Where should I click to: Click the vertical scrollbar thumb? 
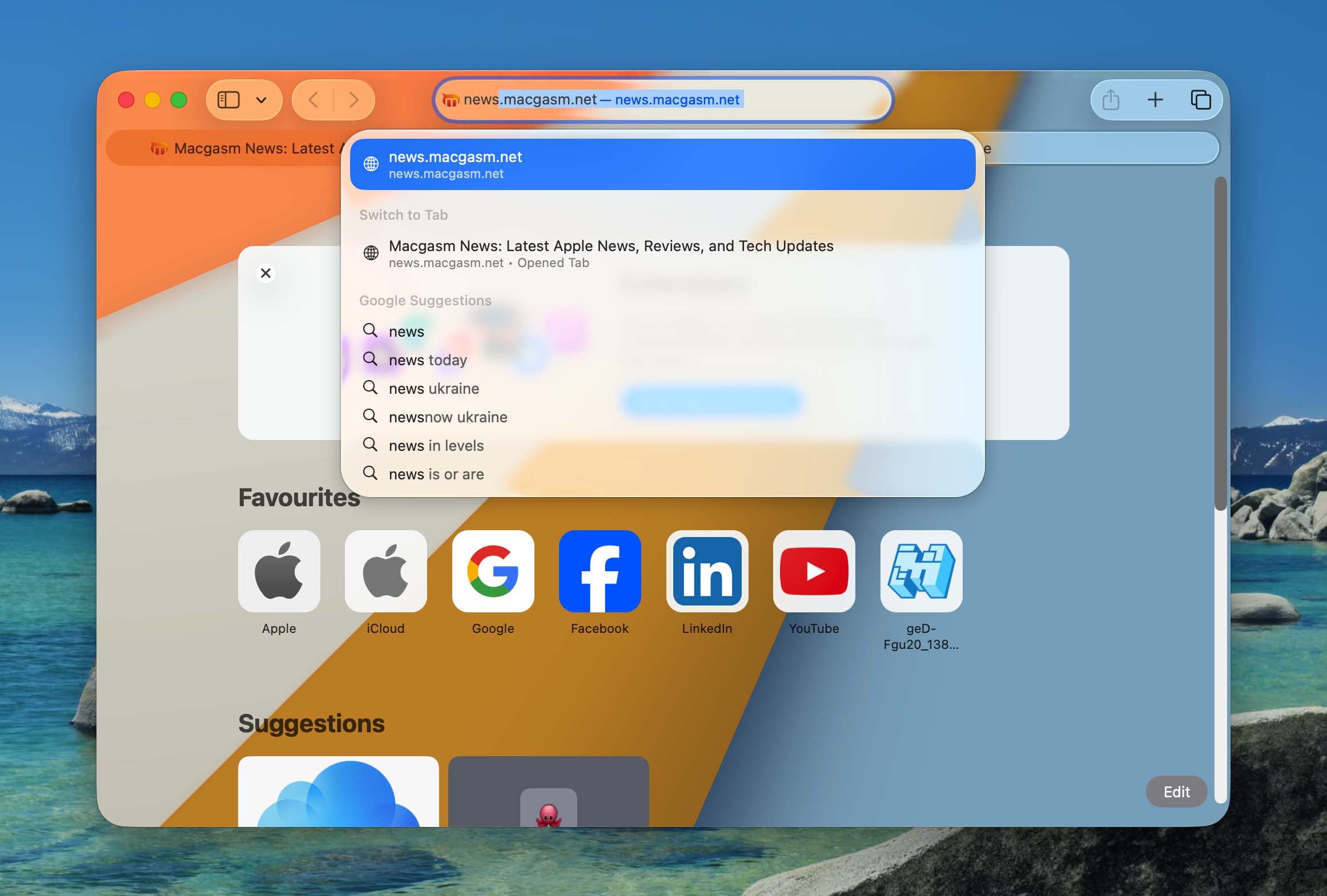[x=1220, y=344]
